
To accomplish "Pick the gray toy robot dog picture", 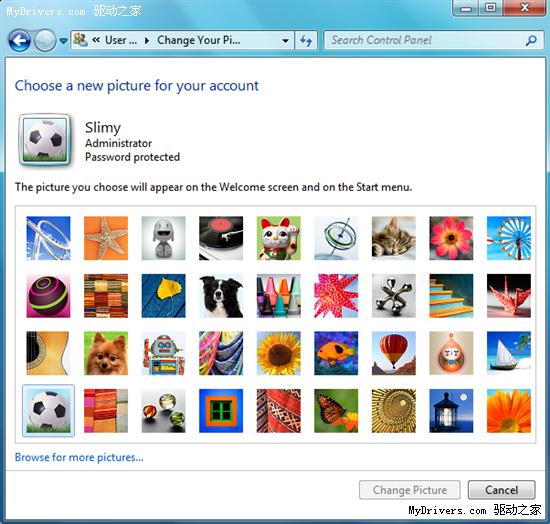I will click(x=163, y=238).
